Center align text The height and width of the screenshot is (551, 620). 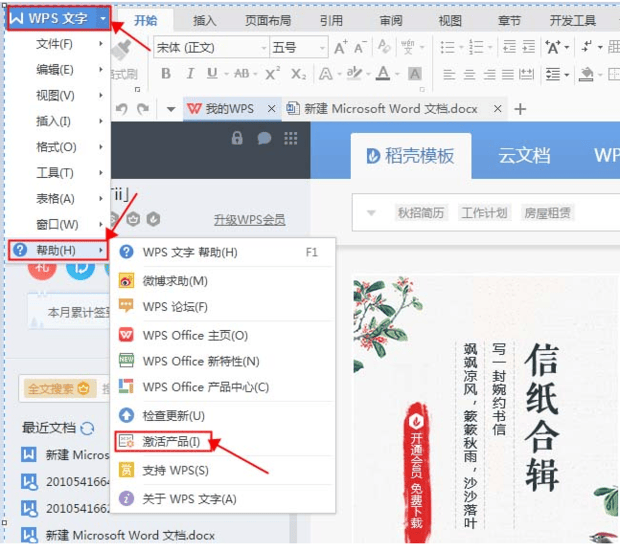[x=469, y=74]
